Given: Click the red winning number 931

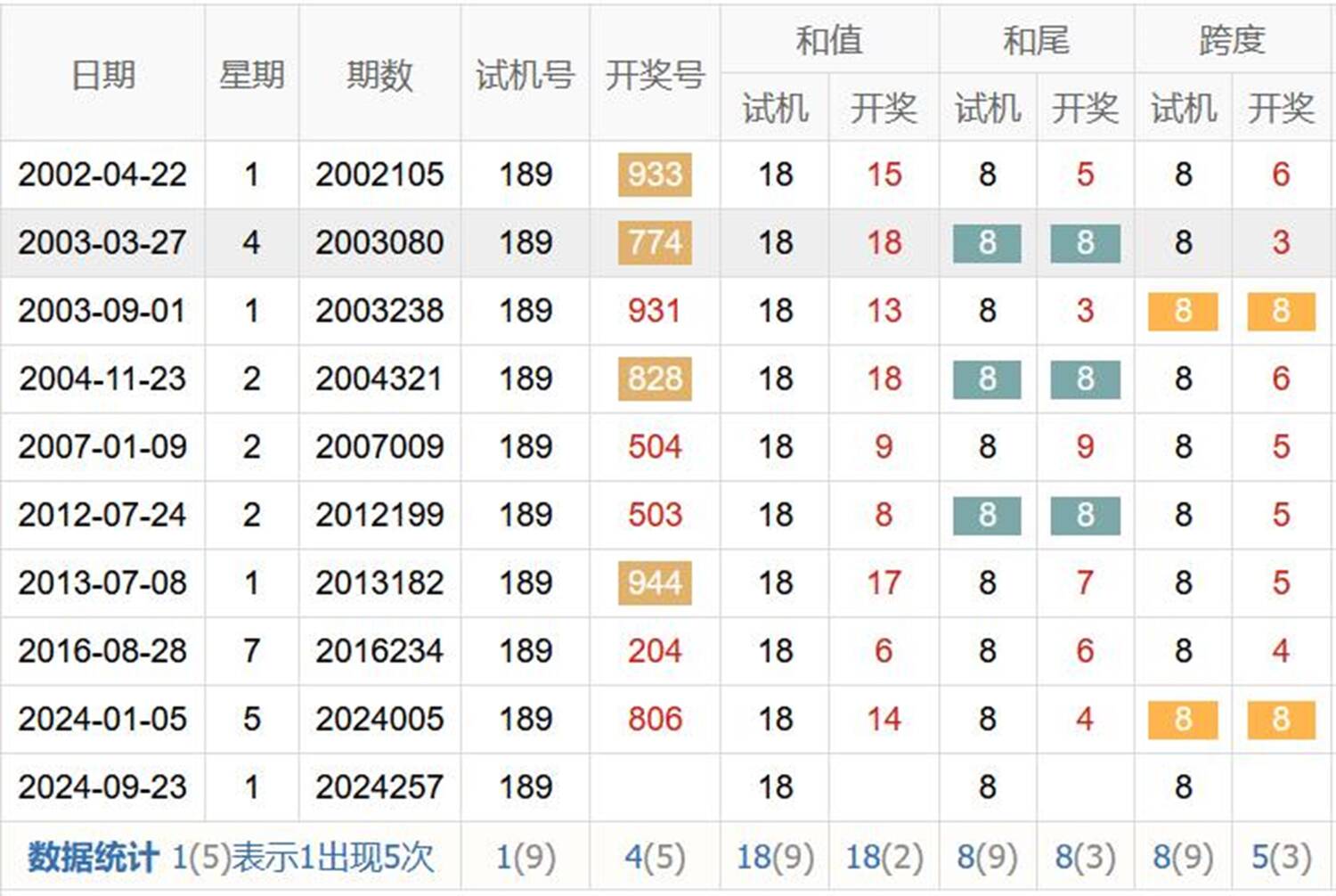Looking at the screenshot, I should [655, 311].
